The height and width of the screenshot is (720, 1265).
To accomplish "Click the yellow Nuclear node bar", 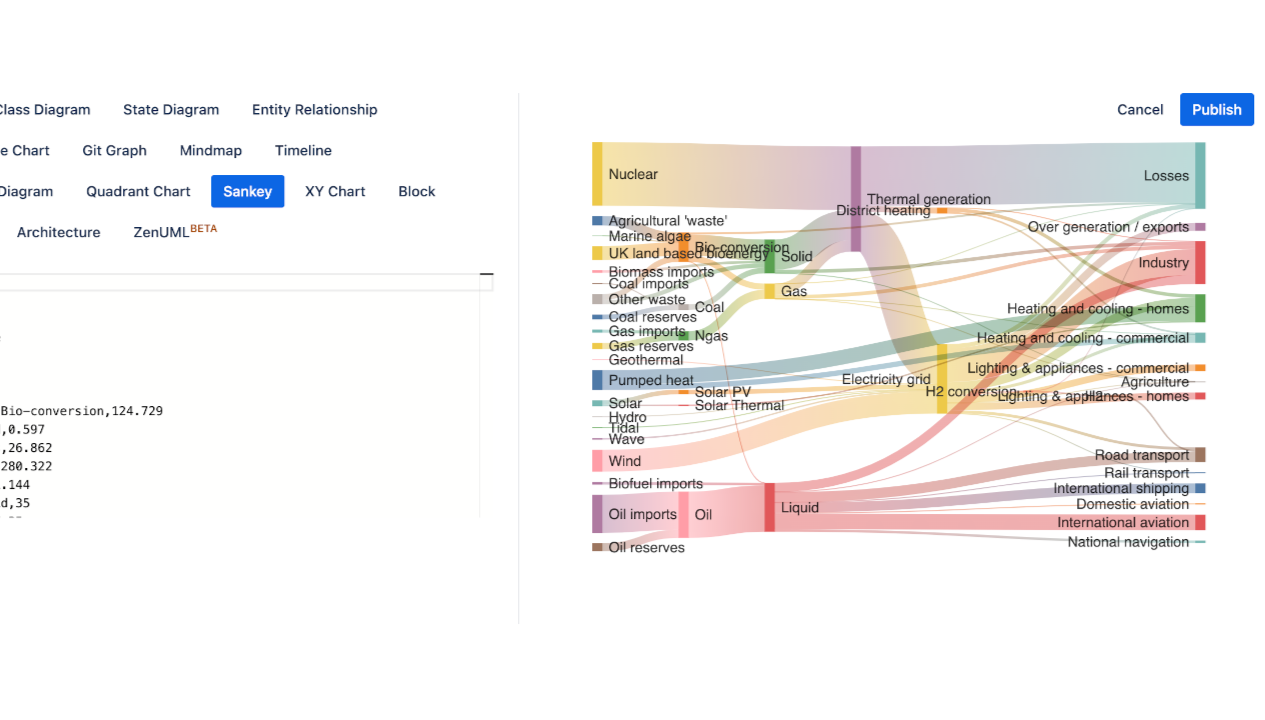I will tap(597, 174).
